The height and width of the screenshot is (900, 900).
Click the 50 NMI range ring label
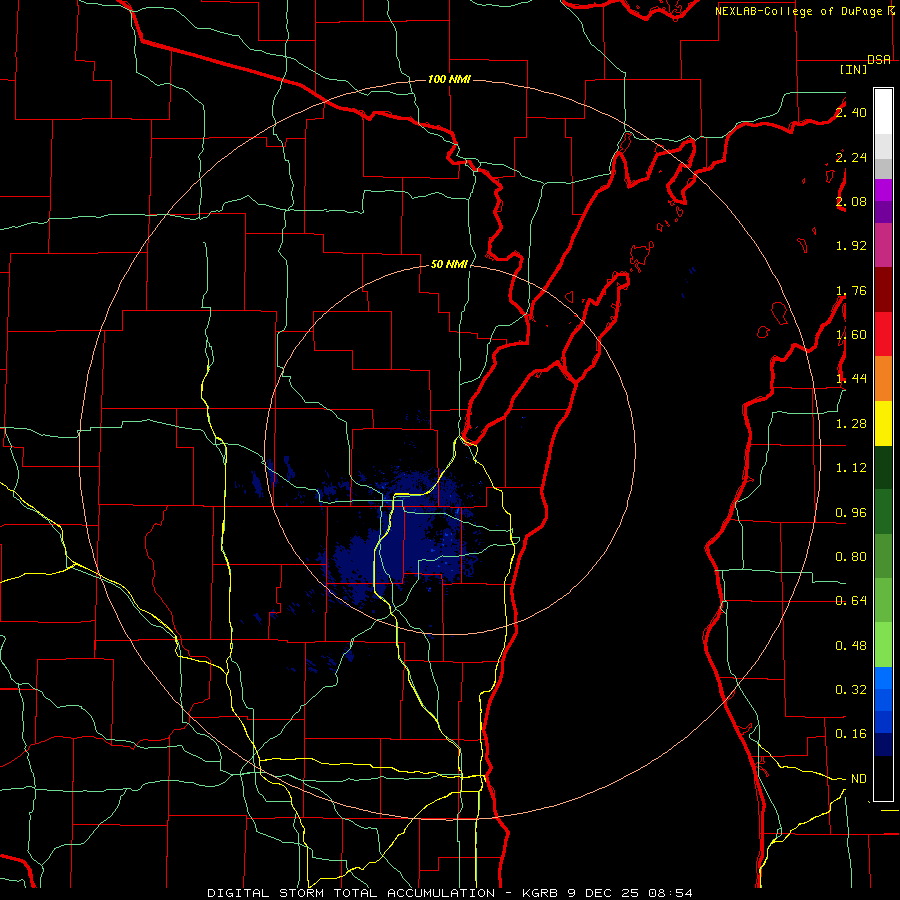449,264
